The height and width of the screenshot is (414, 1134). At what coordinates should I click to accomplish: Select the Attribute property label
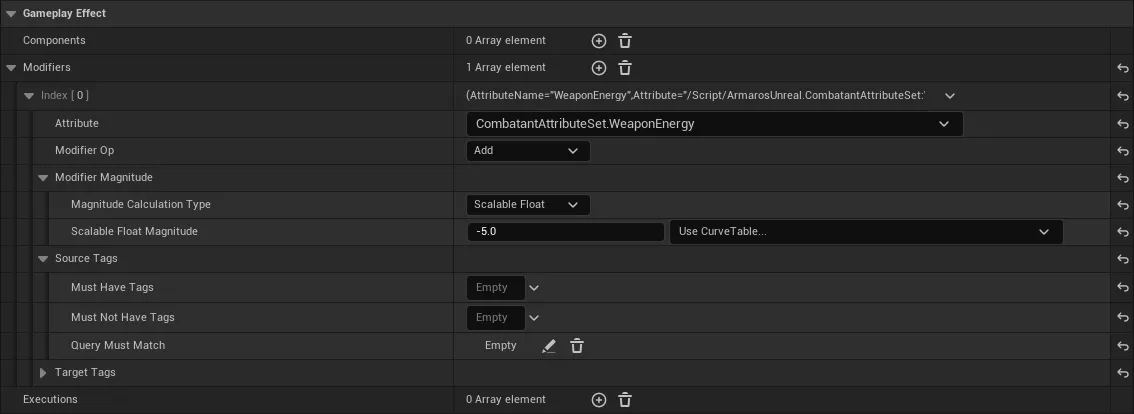click(x=77, y=124)
